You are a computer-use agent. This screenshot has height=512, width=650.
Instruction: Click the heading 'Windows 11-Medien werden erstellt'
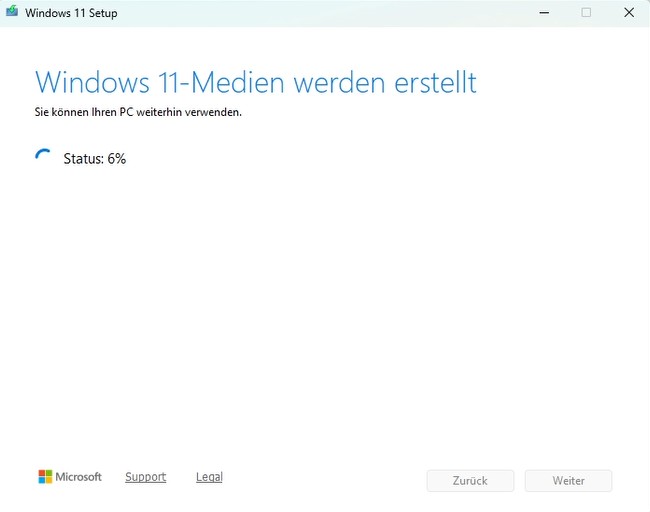click(x=256, y=83)
